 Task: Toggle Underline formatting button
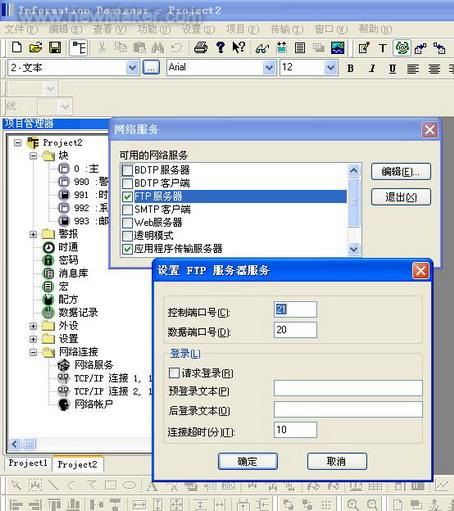pyautogui.click(x=392, y=69)
